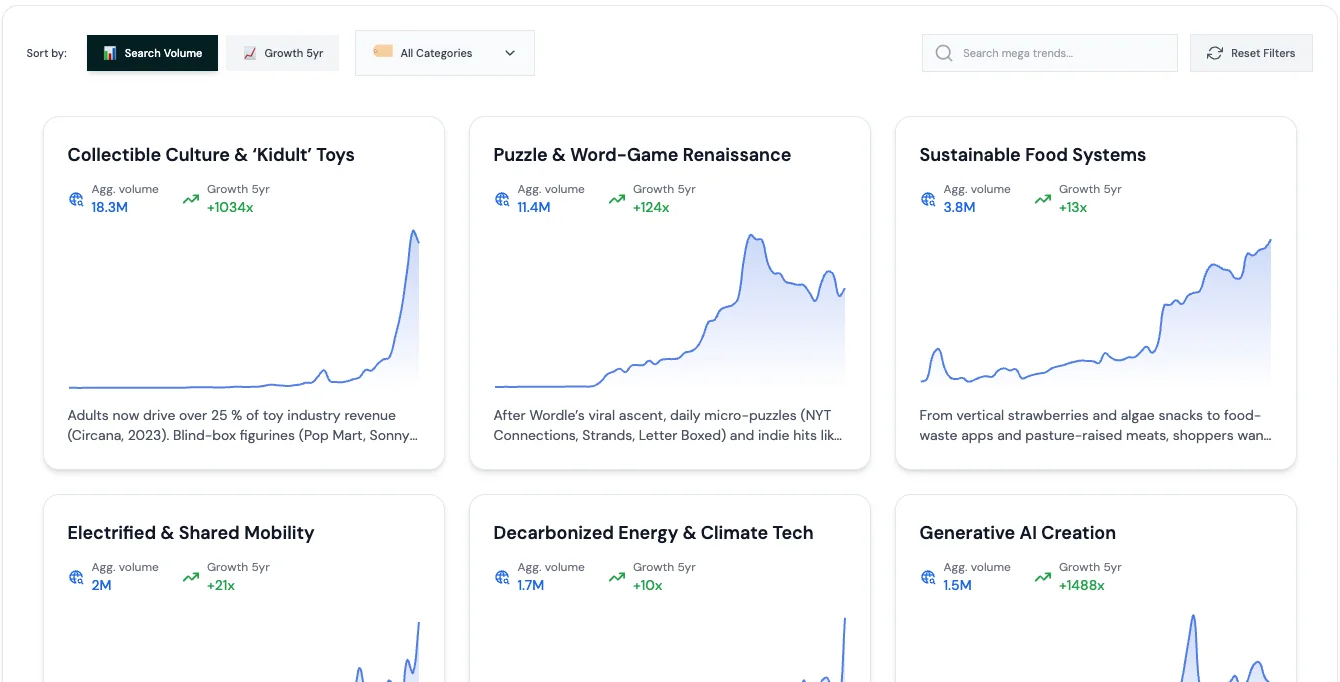Switch sorting to Growth 5yr
The width and height of the screenshot is (1340, 682).
point(282,53)
